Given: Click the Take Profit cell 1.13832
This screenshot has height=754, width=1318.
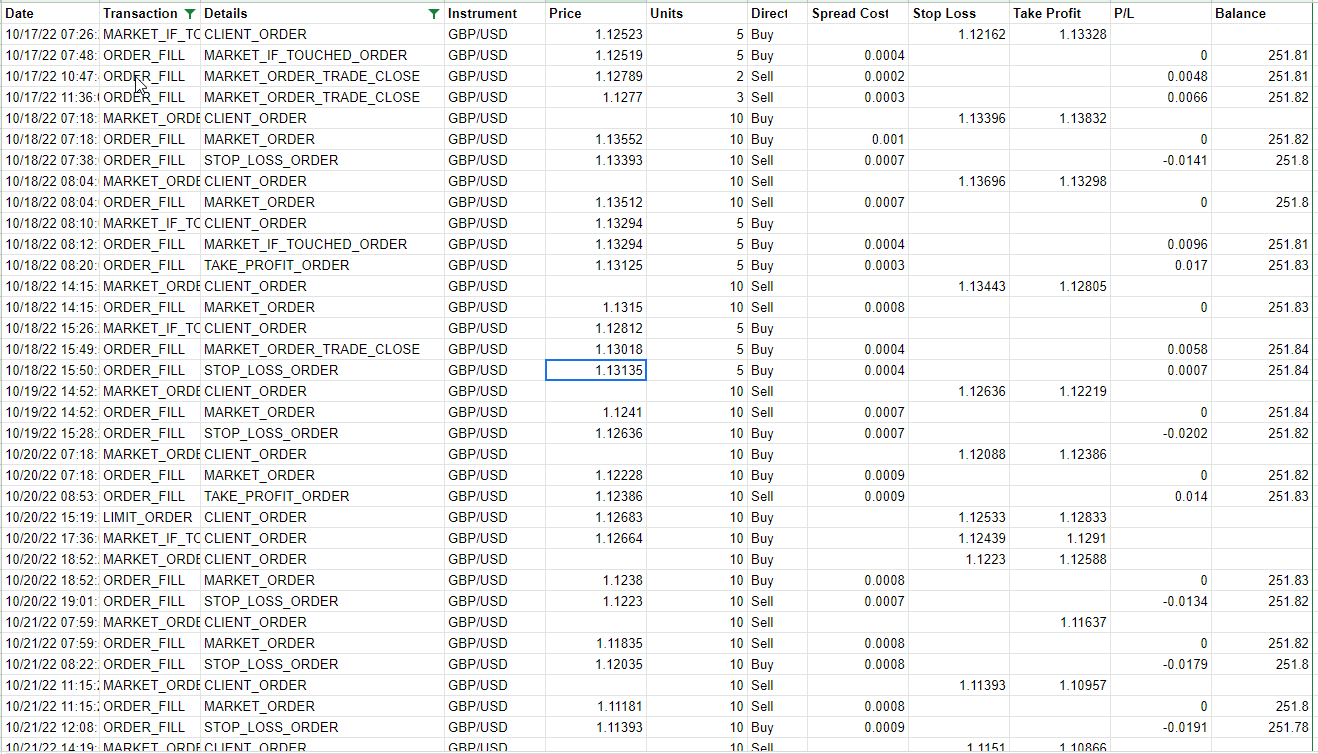Looking at the screenshot, I should tap(1060, 118).
